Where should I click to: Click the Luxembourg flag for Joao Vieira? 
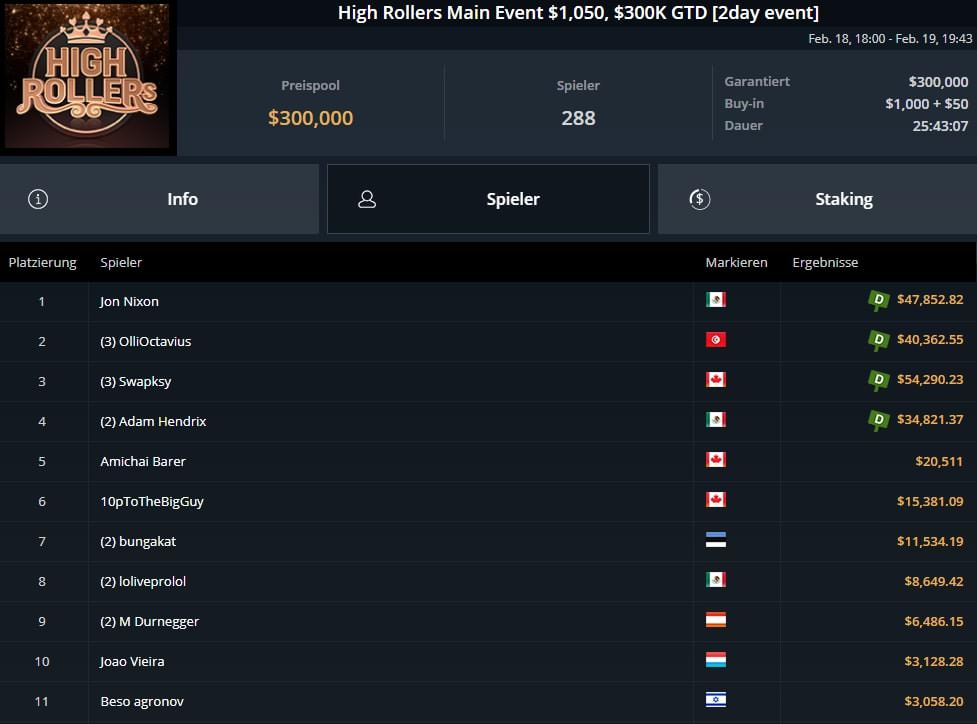click(715, 660)
